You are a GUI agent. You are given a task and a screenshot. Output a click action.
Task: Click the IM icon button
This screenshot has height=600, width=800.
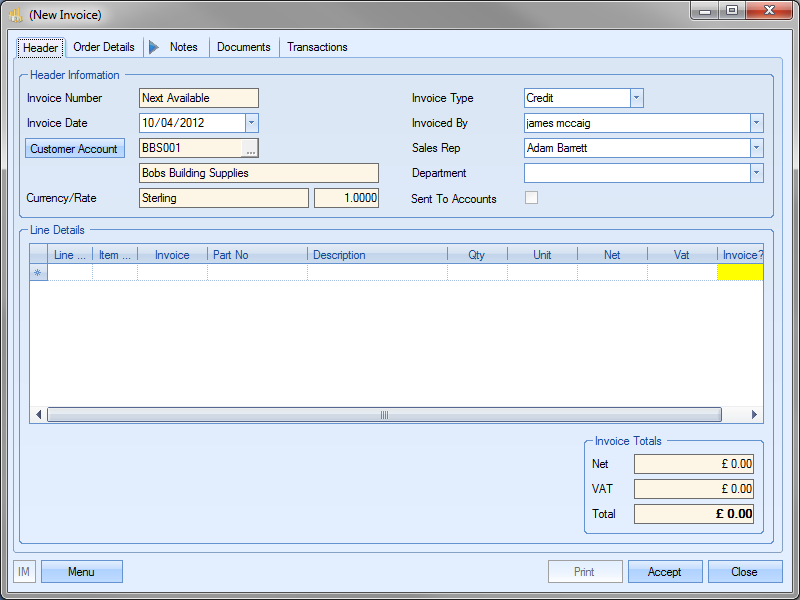tap(25, 572)
